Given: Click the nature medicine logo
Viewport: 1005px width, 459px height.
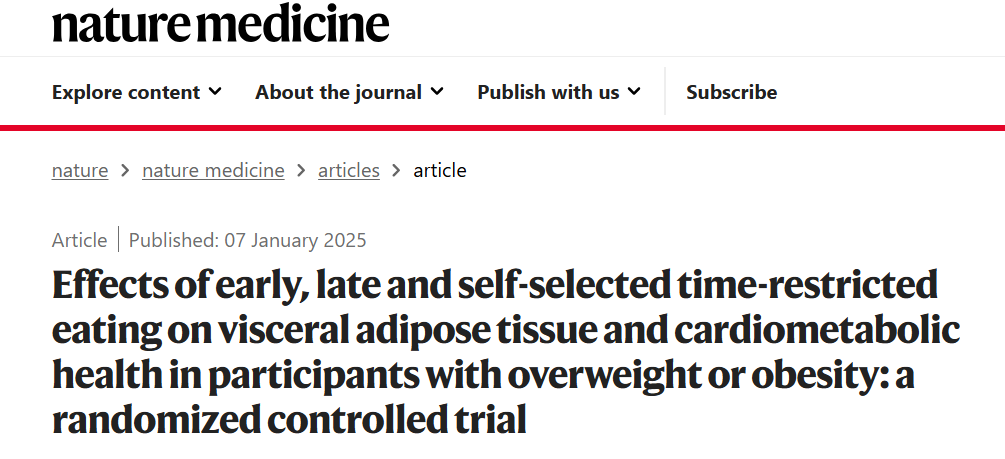Looking at the screenshot, I should pyautogui.click(x=220, y=21).
